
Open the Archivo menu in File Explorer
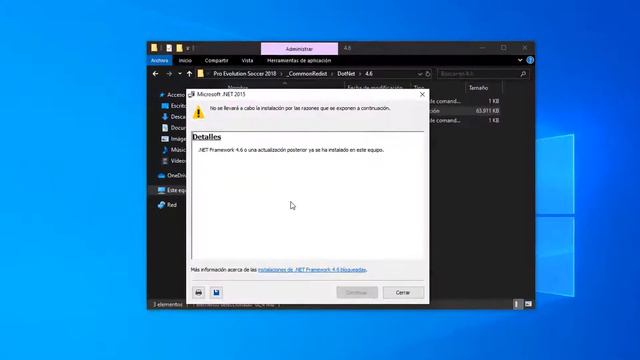click(x=160, y=60)
